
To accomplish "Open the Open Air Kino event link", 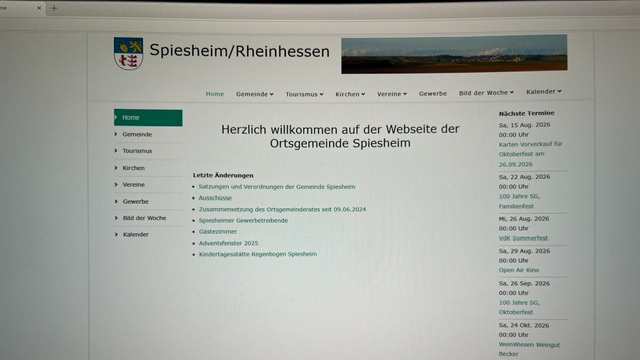I will click(x=518, y=270).
